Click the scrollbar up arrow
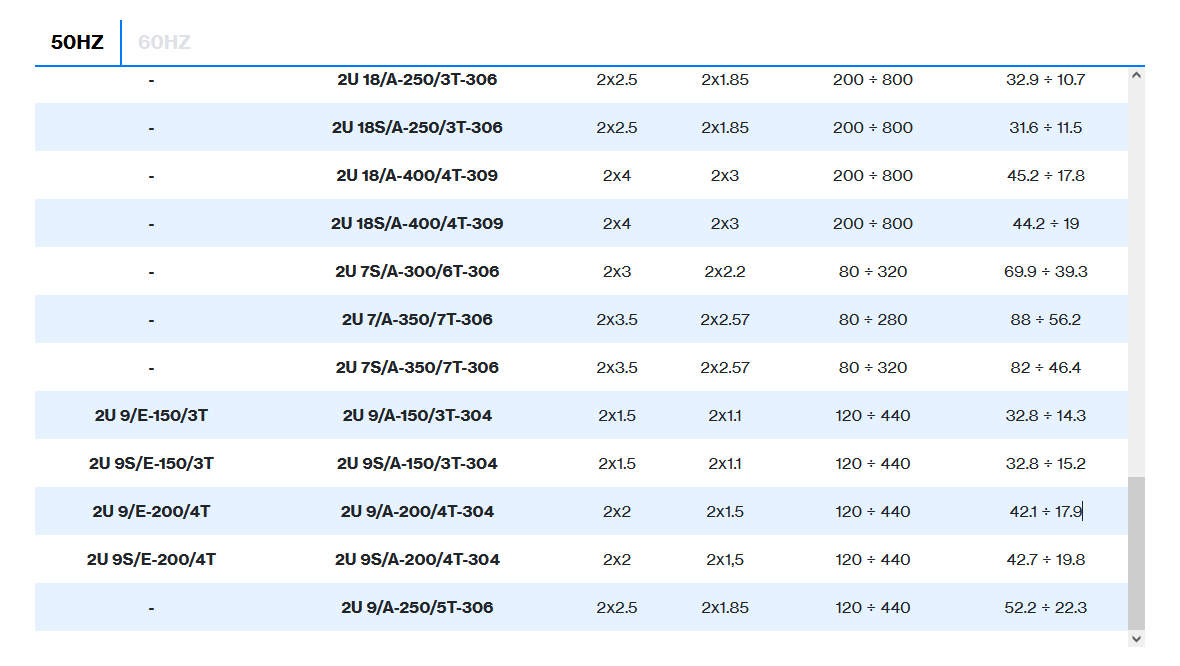 coord(1136,76)
